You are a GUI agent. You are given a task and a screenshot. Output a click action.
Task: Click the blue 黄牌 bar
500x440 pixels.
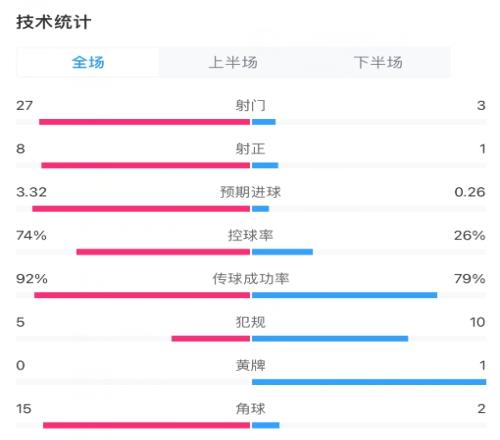tap(369, 382)
